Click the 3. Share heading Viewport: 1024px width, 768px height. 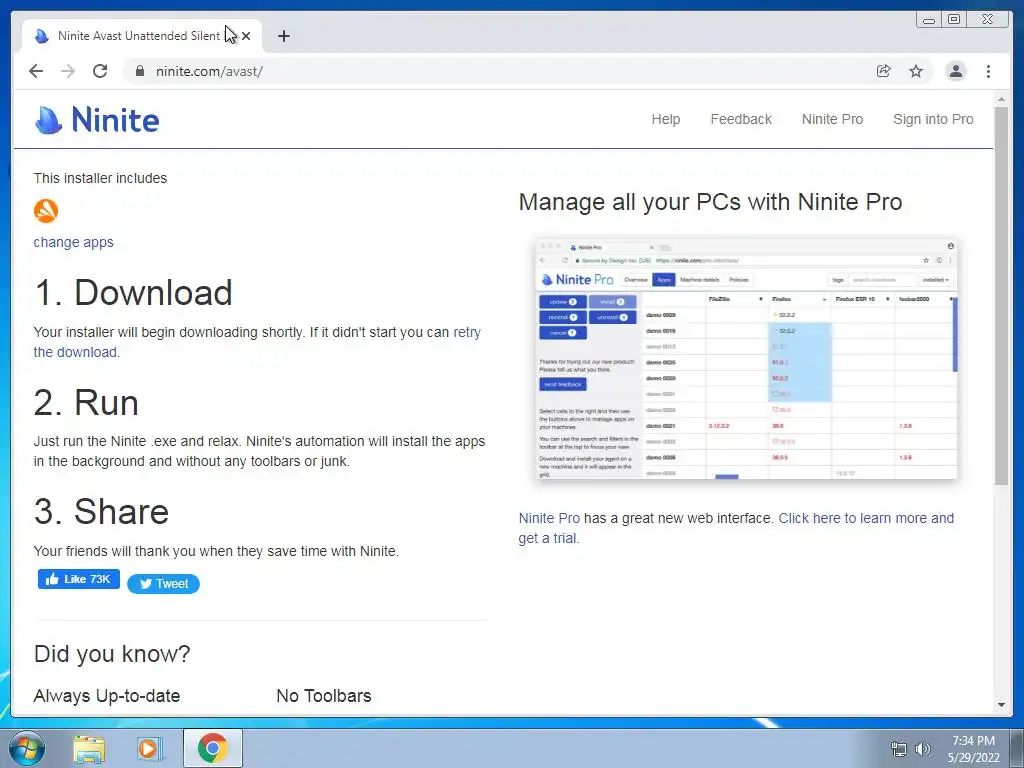[x=101, y=511]
